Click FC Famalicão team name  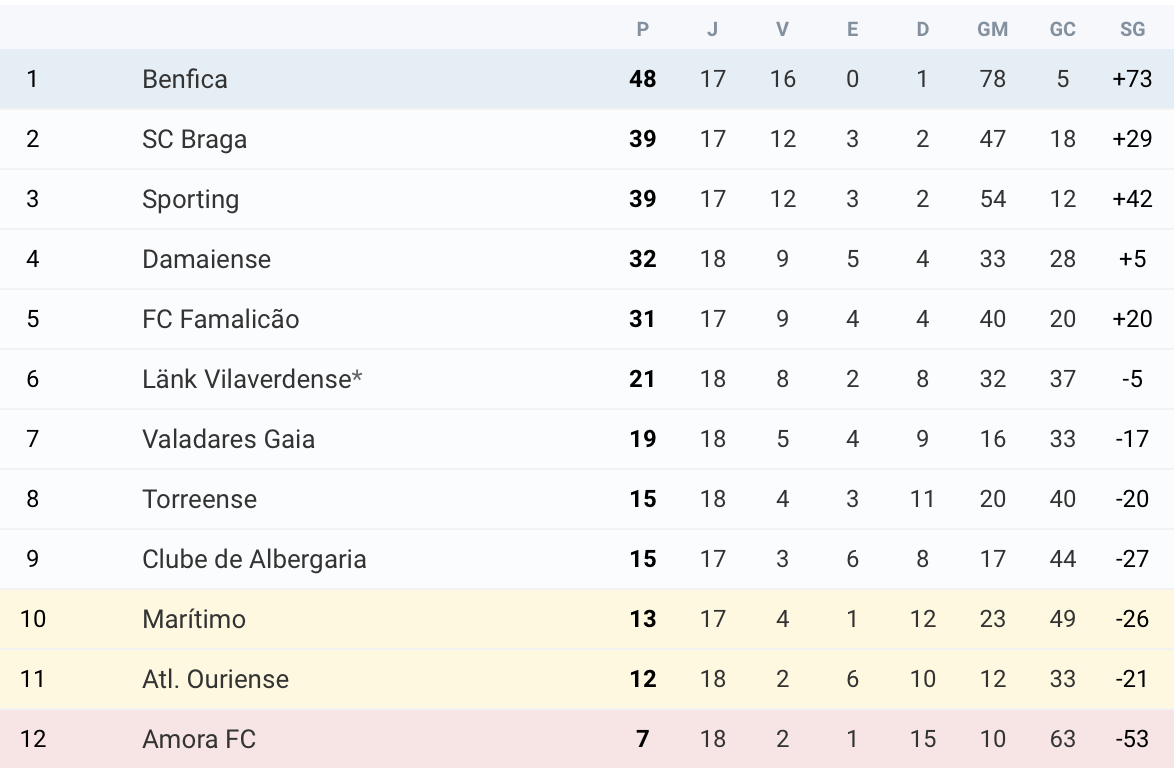coord(220,319)
